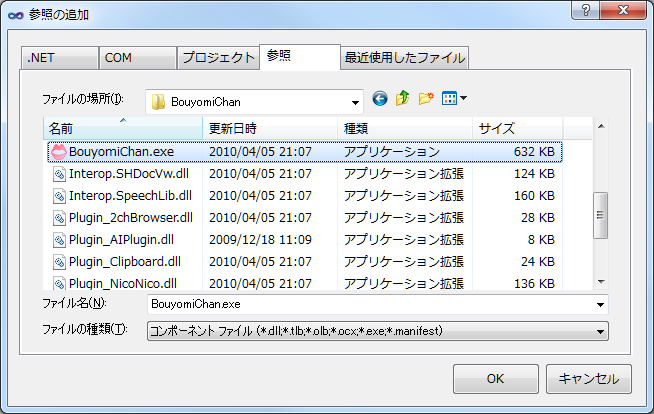Viewport: 654px width, 414px height.
Task: Close the 参照の追加 dialog
Action: 623,10
